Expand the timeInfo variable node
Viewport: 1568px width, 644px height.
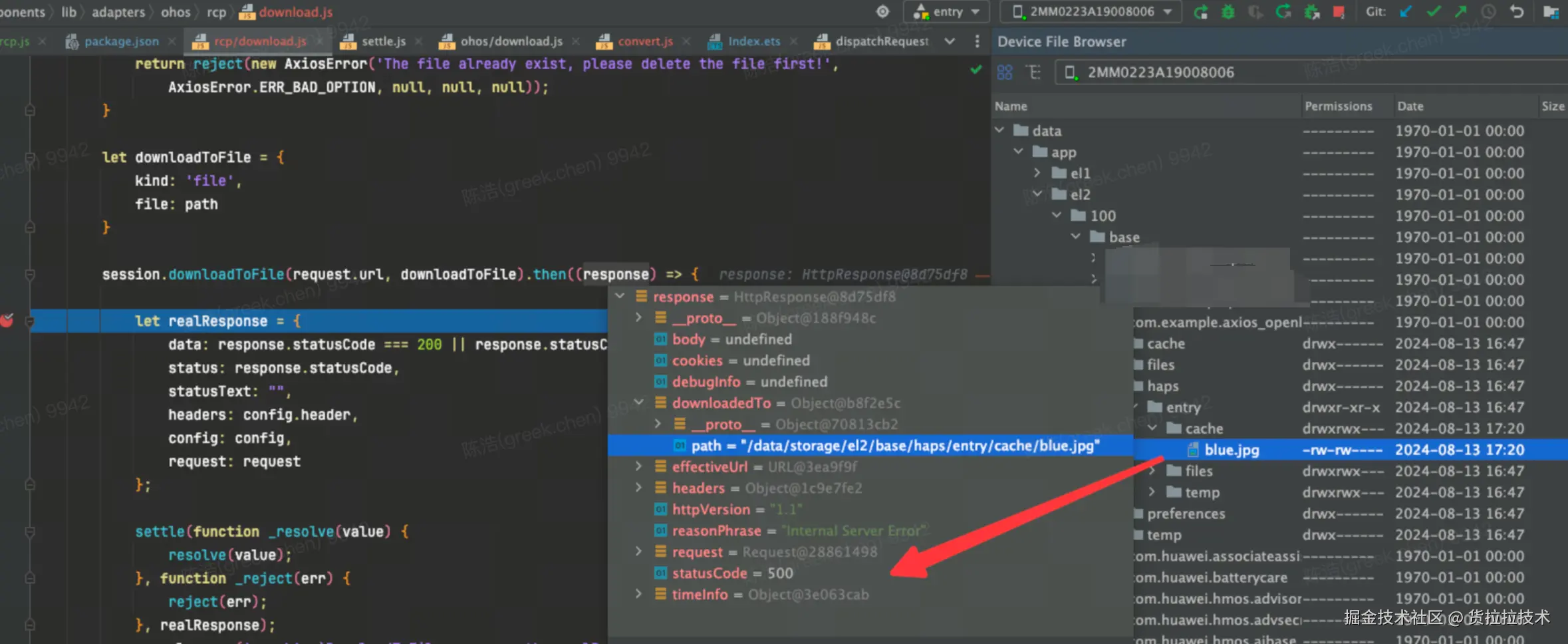(638, 594)
